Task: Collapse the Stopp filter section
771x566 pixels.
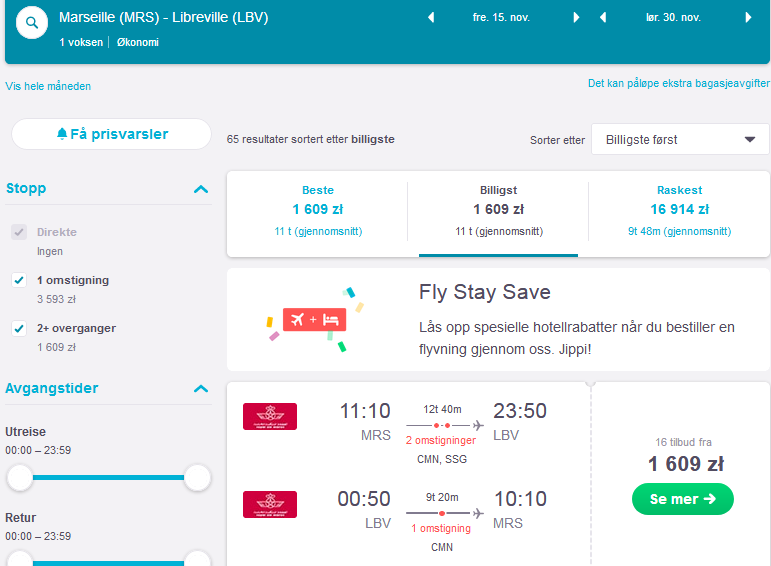Action: click(x=201, y=189)
